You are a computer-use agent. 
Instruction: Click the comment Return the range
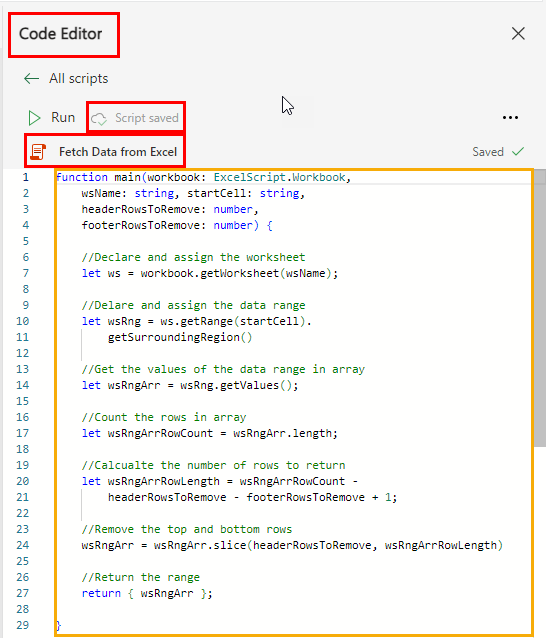click(x=140, y=577)
